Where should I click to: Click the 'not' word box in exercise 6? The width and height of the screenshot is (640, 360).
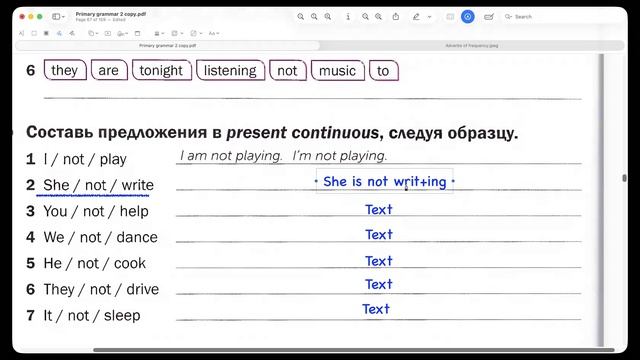pos(287,70)
